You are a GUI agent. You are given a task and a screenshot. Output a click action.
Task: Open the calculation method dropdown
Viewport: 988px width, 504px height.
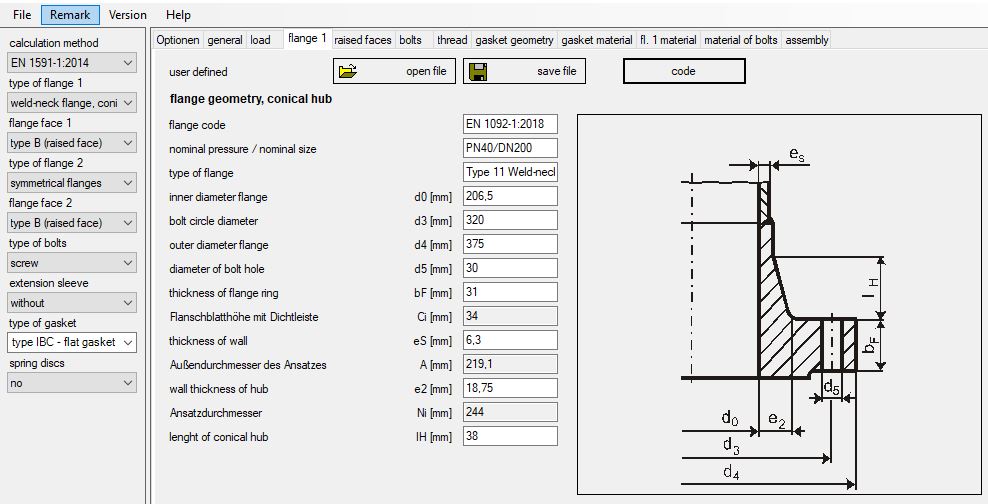pos(72,62)
